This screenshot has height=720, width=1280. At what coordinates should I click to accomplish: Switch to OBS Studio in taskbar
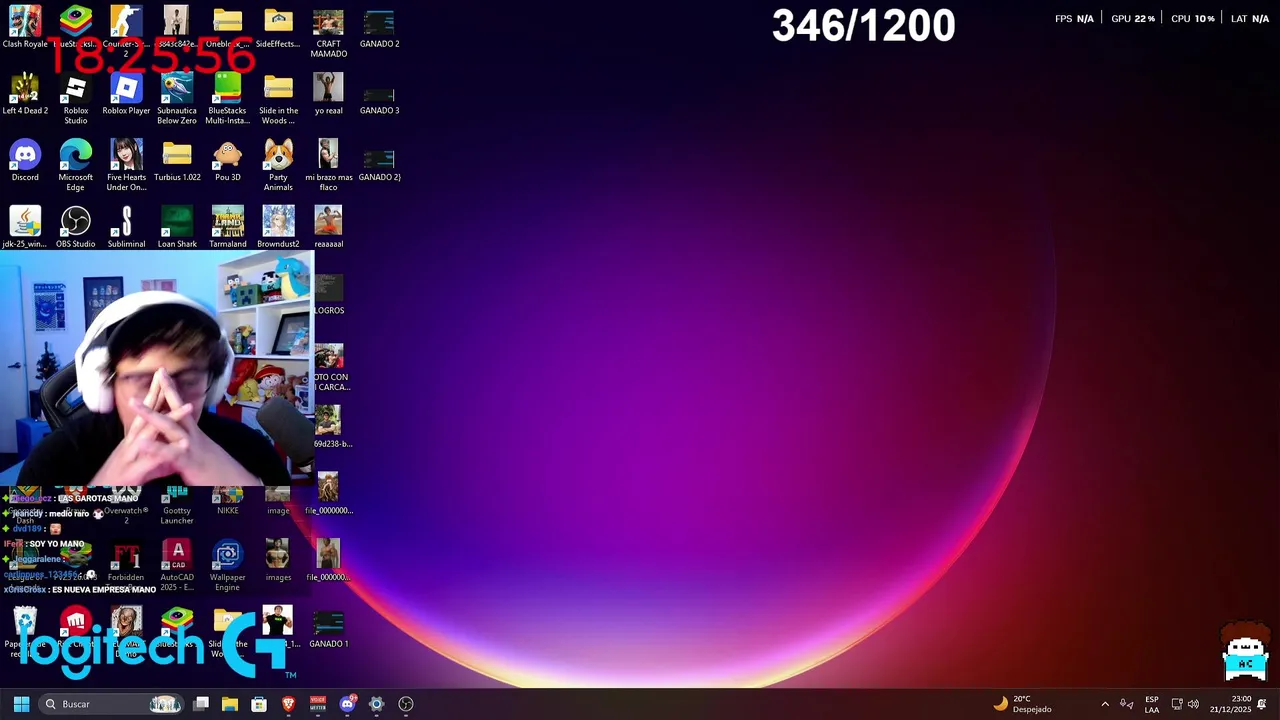coord(406,704)
